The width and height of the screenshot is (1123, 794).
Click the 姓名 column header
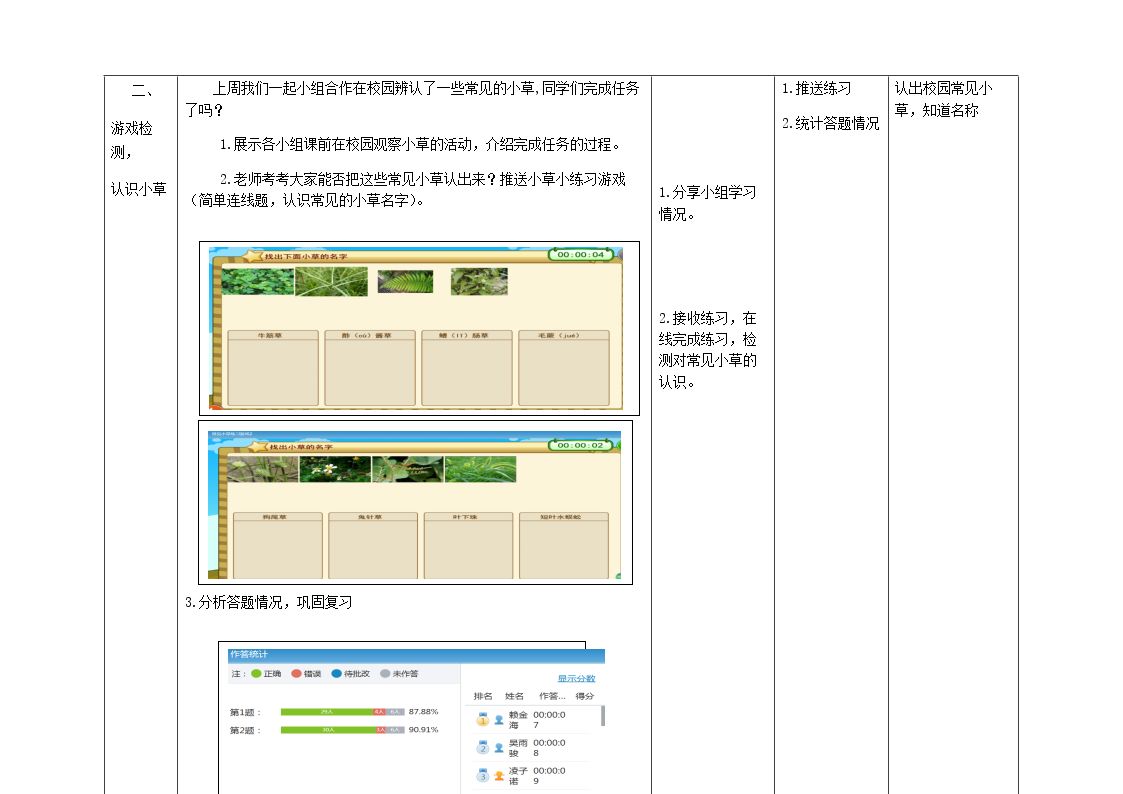514,696
